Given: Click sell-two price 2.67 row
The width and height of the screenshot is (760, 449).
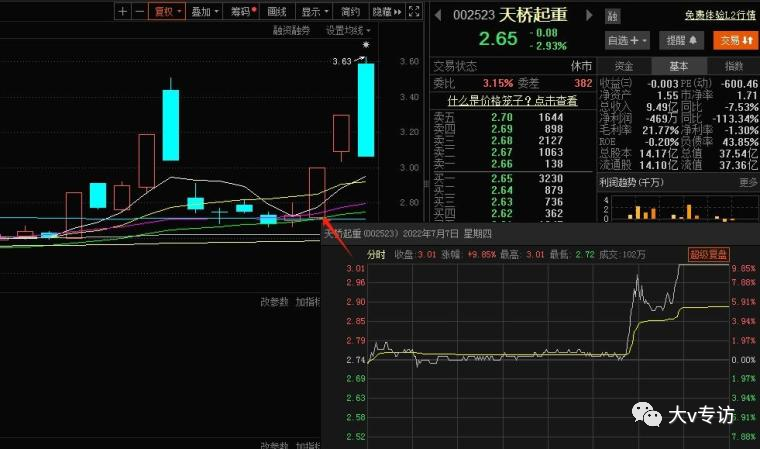Looking at the screenshot, I should pyautogui.click(x=512, y=152).
